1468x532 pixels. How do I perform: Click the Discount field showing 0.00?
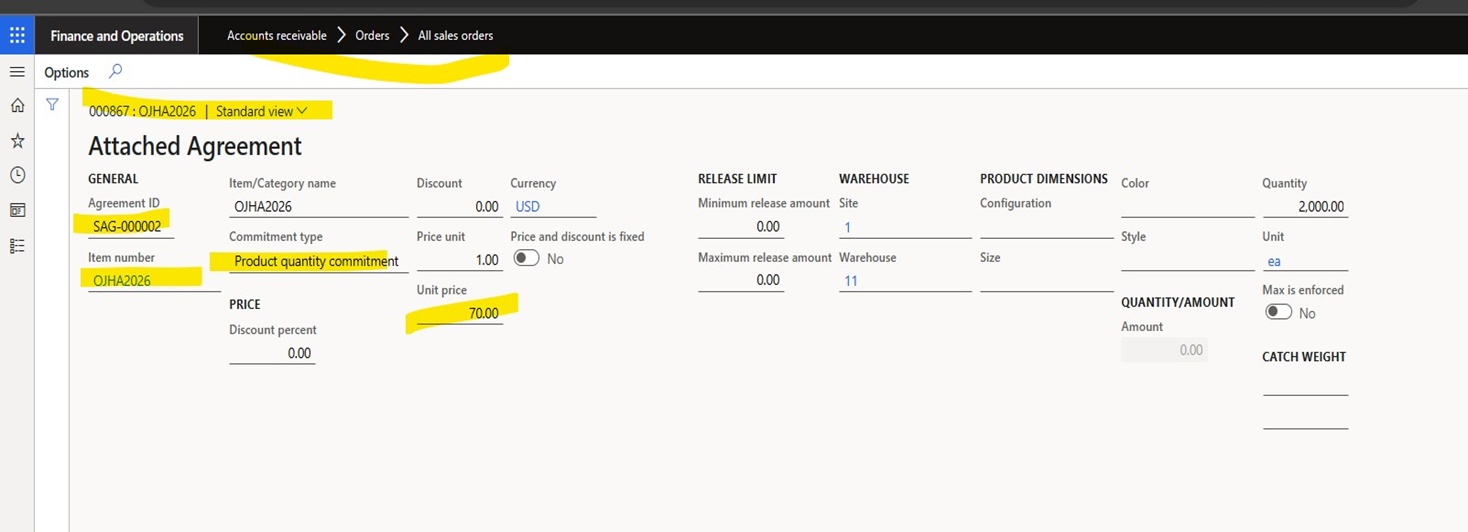459,207
